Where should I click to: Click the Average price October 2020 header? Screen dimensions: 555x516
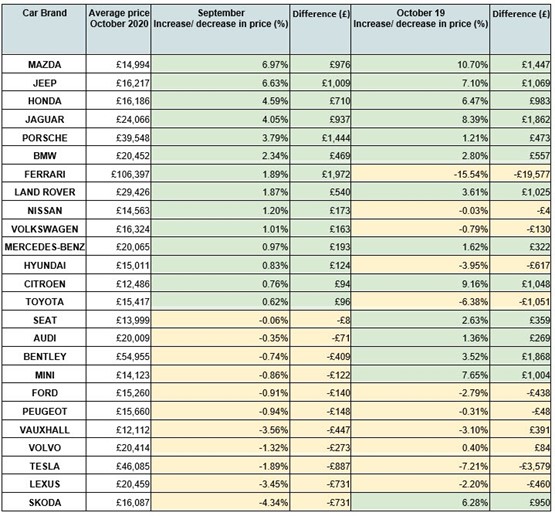pos(118,29)
